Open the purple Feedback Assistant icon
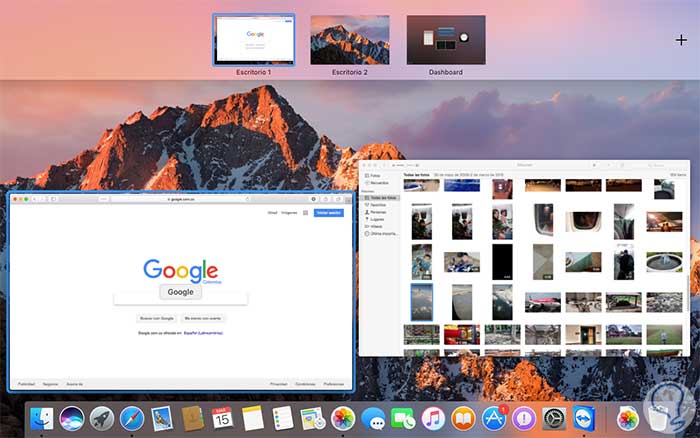Image resolution: width=700 pixels, height=438 pixels. [x=524, y=419]
